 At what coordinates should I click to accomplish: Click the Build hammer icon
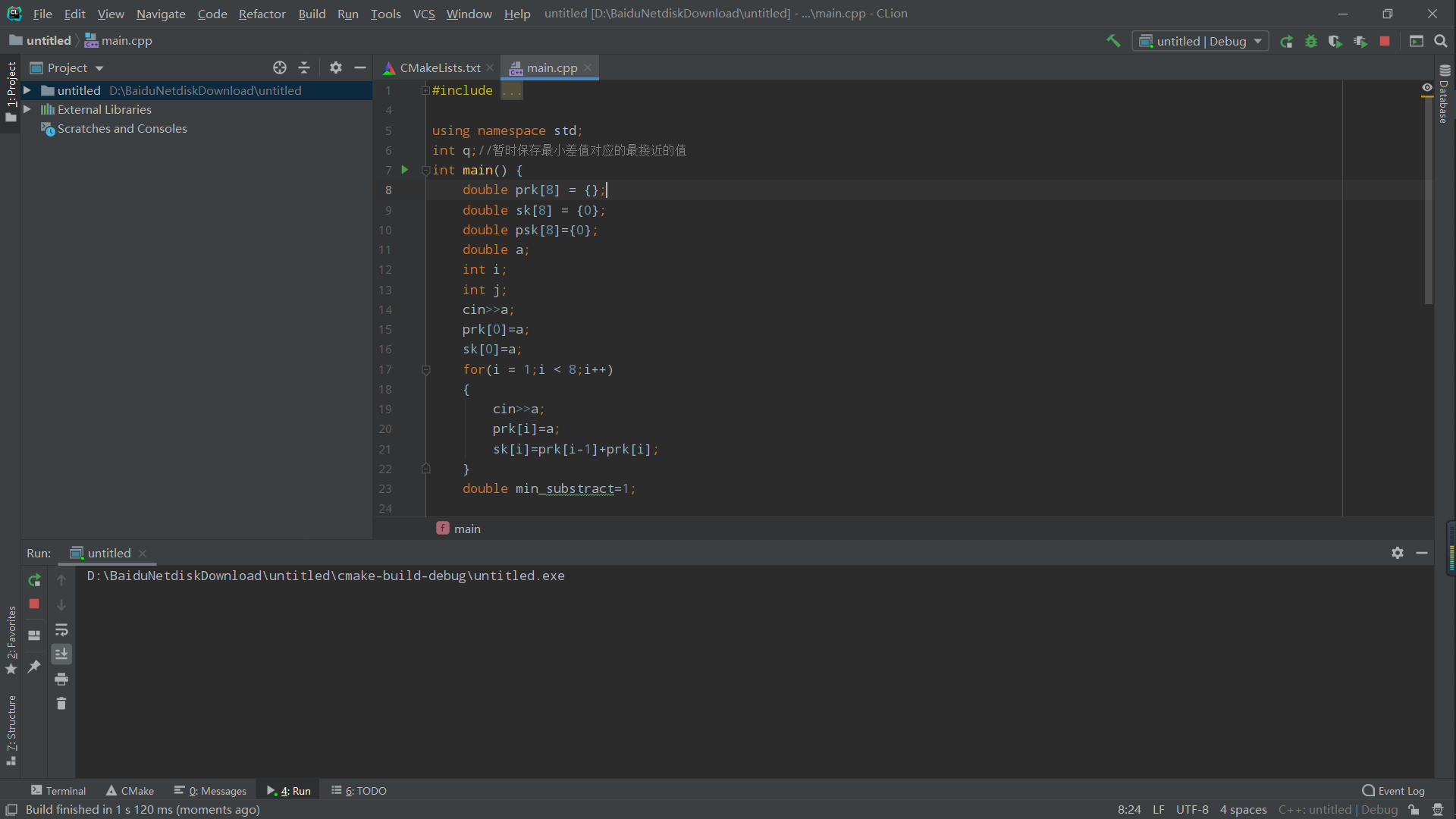pyautogui.click(x=1113, y=41)
